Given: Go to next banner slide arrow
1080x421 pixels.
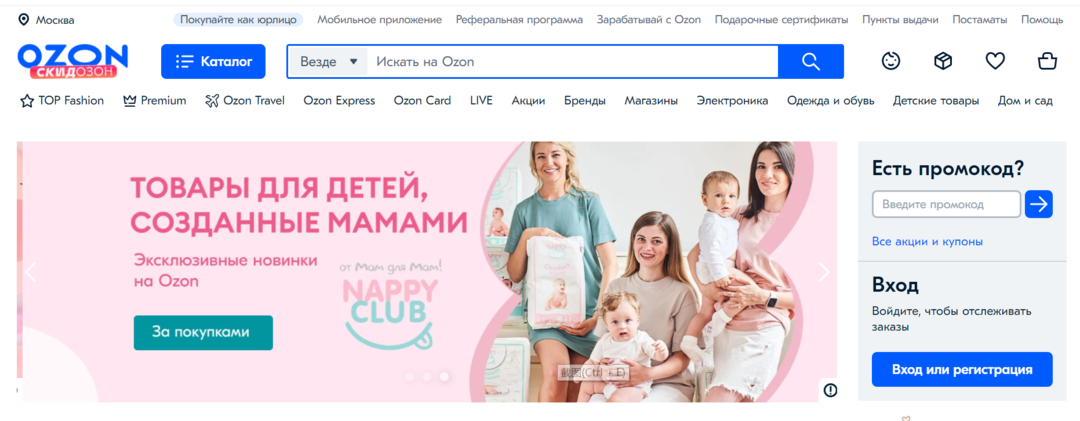Looking at the screenshot, I should point(824,272).
